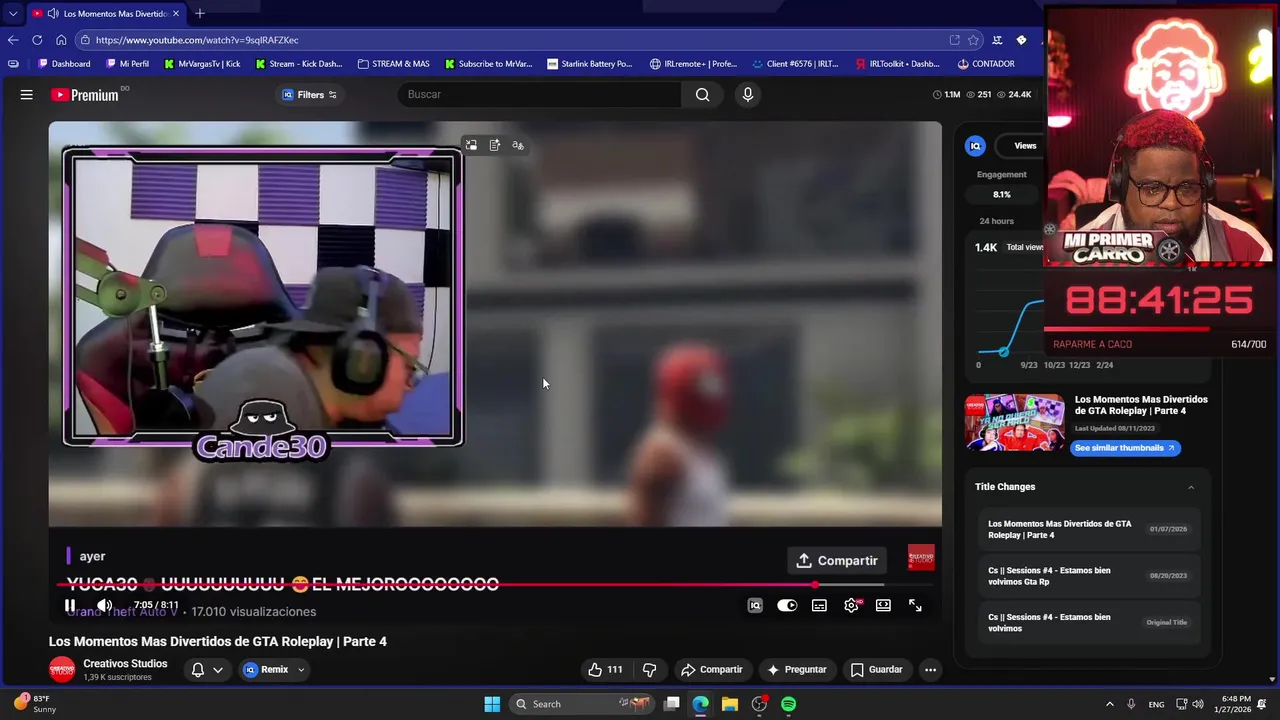Go to YouTube Premium home logo
The height and width of the screenshot is (720, 1280).
86,95
